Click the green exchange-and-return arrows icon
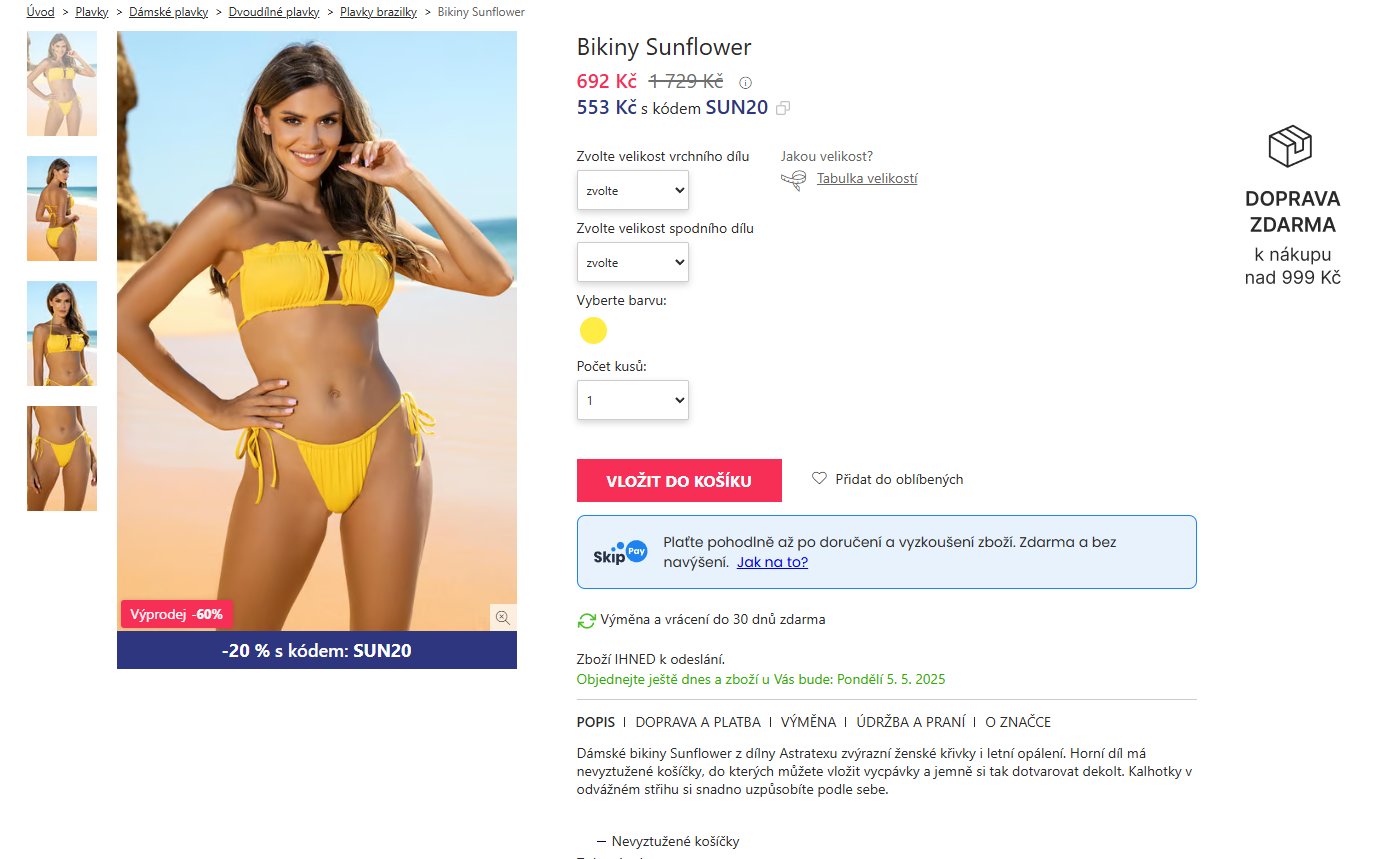 point(587,620)
